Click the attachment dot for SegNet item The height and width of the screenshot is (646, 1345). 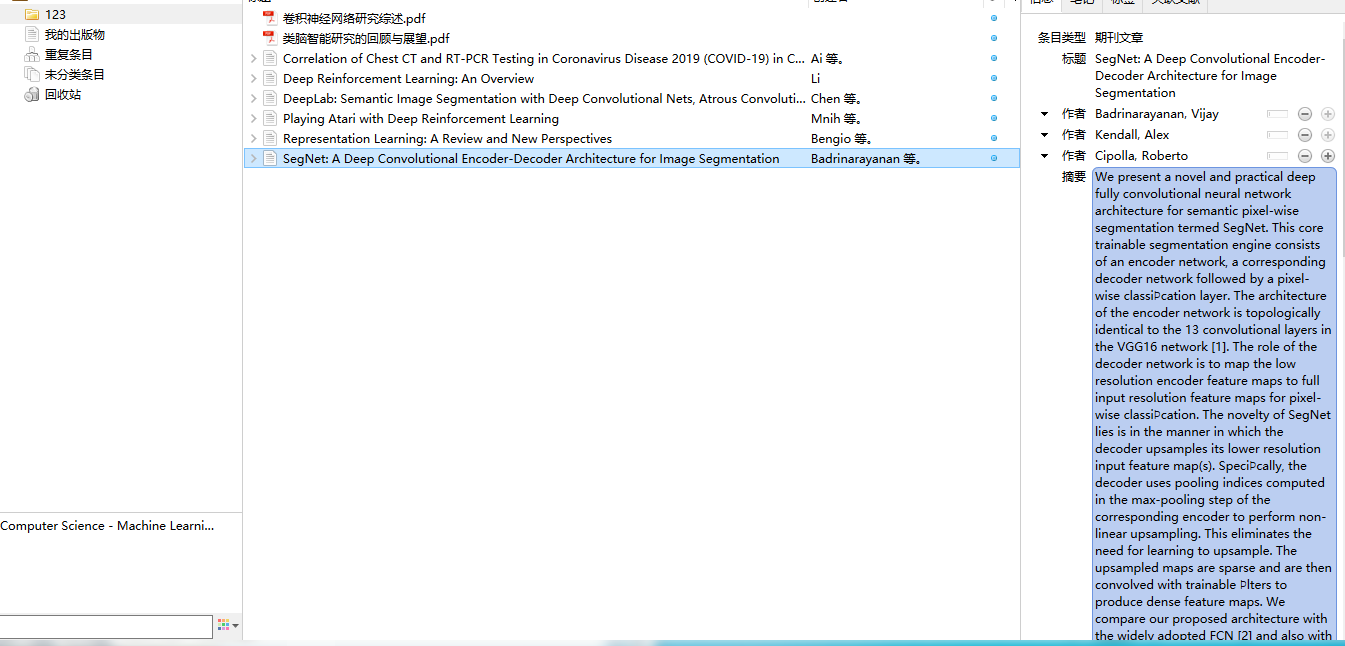point(994,158)
